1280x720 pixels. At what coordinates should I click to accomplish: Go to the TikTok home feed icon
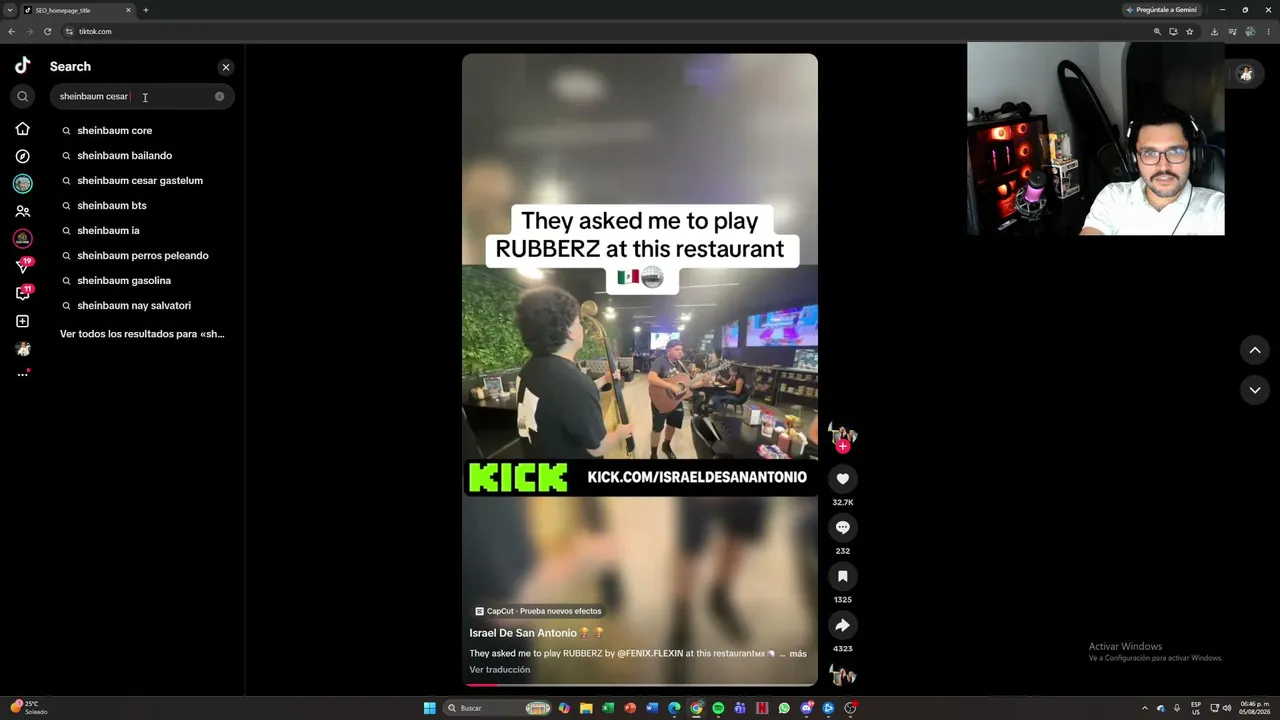(x=23, y=129)
